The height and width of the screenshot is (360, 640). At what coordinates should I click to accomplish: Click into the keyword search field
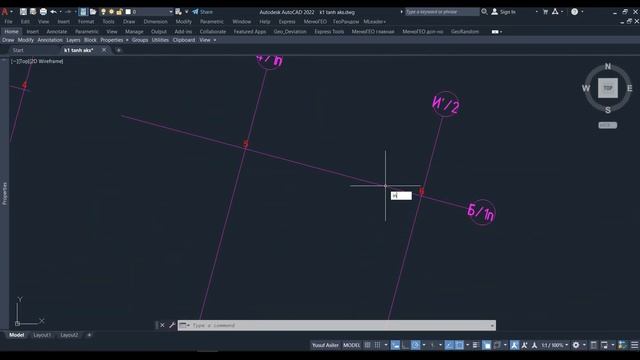442,12
